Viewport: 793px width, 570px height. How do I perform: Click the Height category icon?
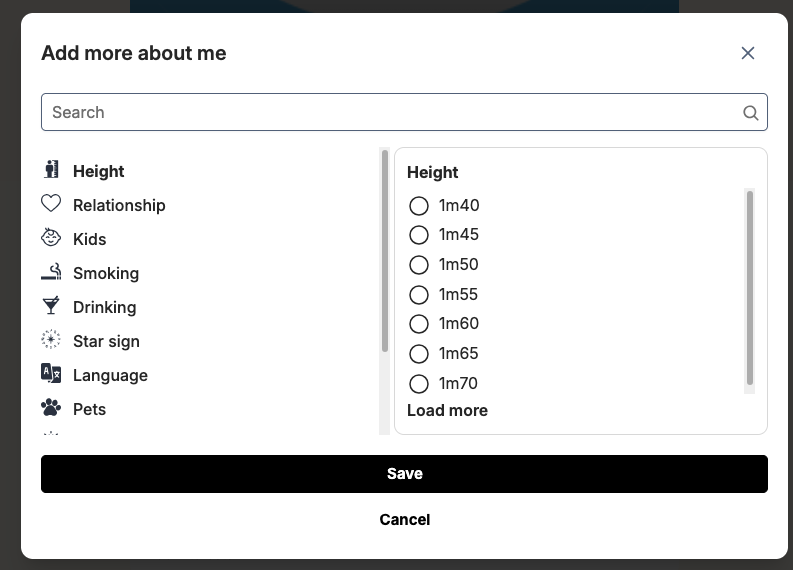click(51, 171)
